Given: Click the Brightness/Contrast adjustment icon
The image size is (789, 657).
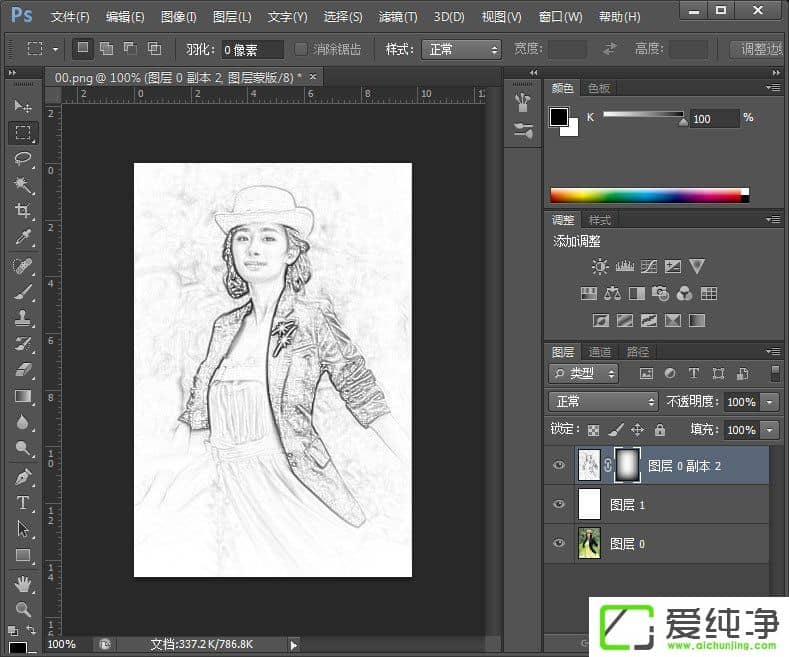Looking at the screenshot, I should (x=599, y=266).
